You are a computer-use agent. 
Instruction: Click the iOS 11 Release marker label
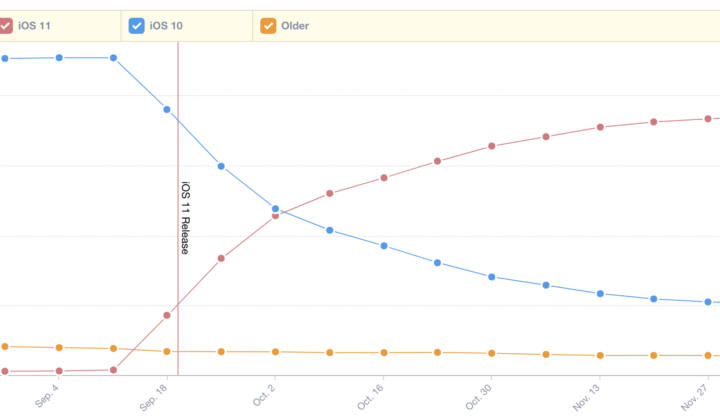point(185,218)
